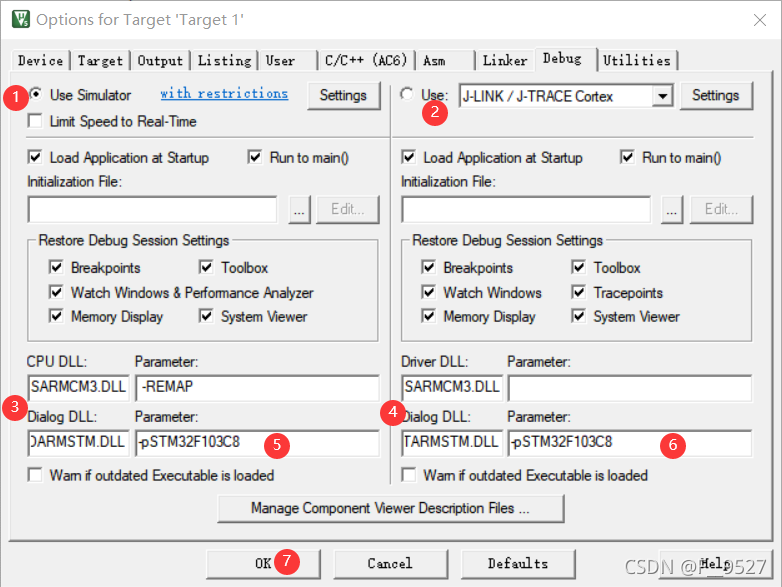Click simulator -pSTM32F103C8 parameter field
Viewport: 782px width, 587px height.
(x=257, y=443)
